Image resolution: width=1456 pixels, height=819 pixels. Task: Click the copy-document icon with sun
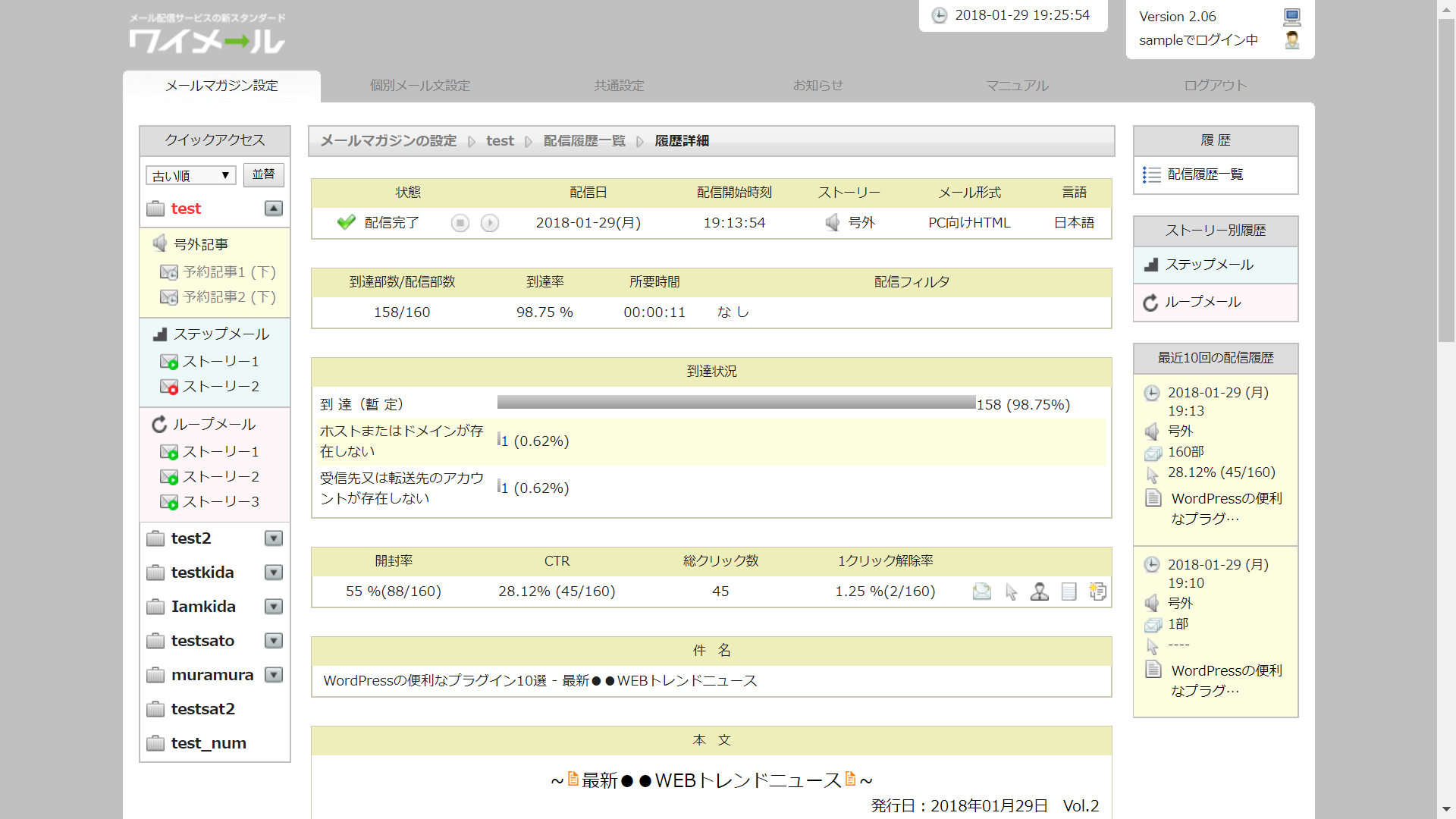pos(1097,591)
